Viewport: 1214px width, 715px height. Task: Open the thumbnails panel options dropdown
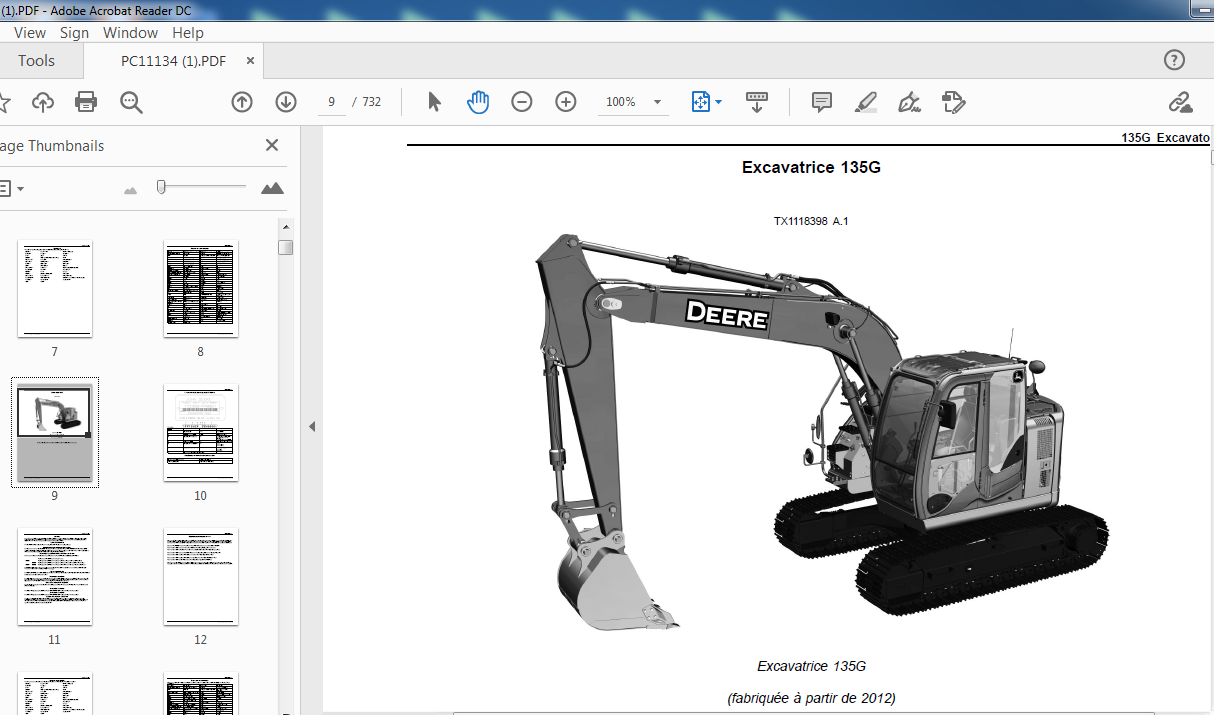point(11,188)
